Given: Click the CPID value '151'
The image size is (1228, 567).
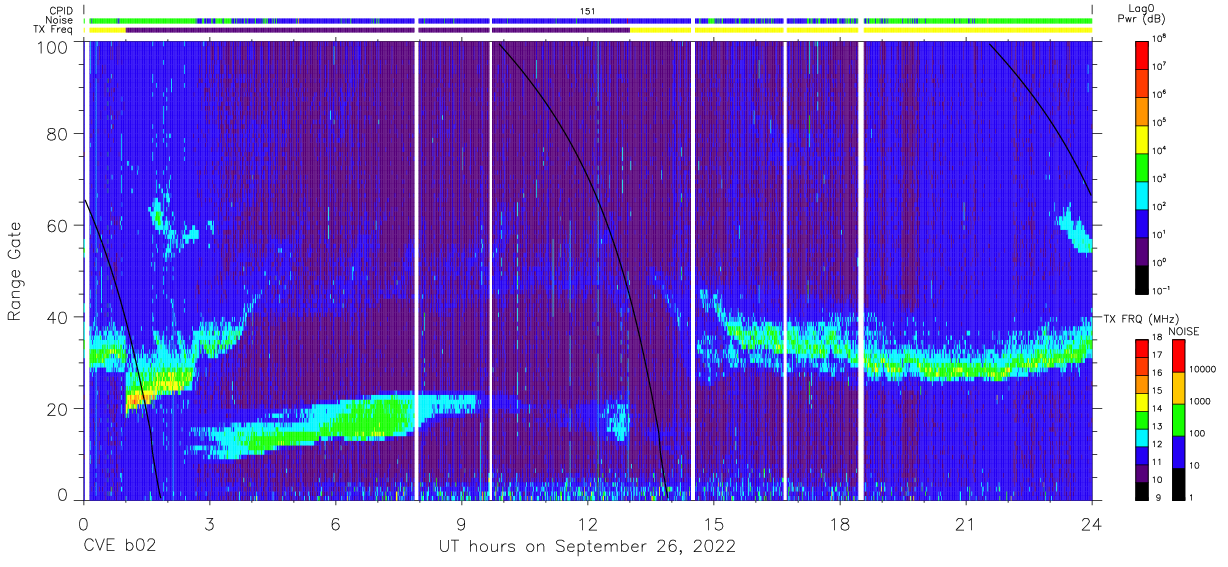Looking at the screenshot, I should click(588, 10).
